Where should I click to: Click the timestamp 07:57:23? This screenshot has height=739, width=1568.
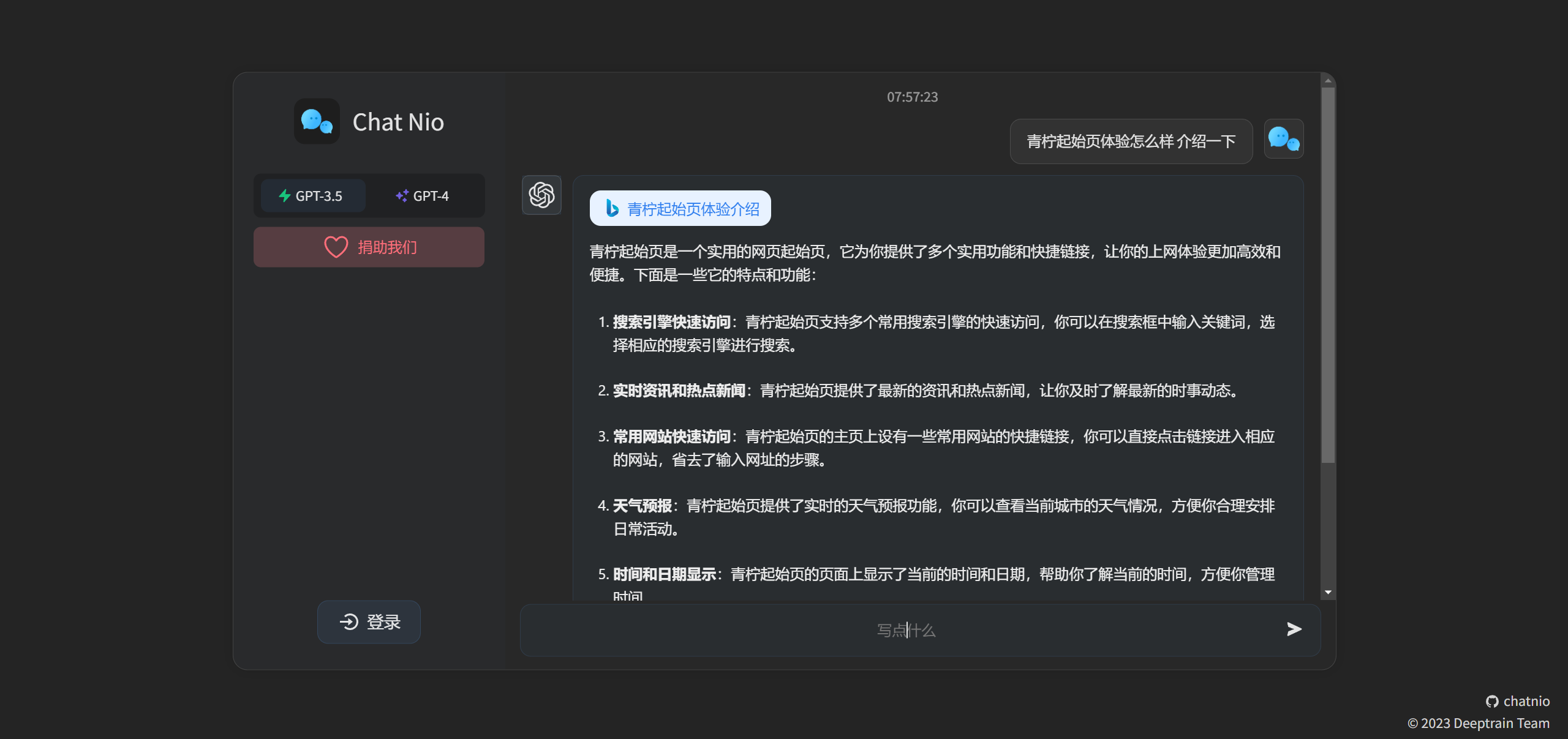[x=912, y=97]
